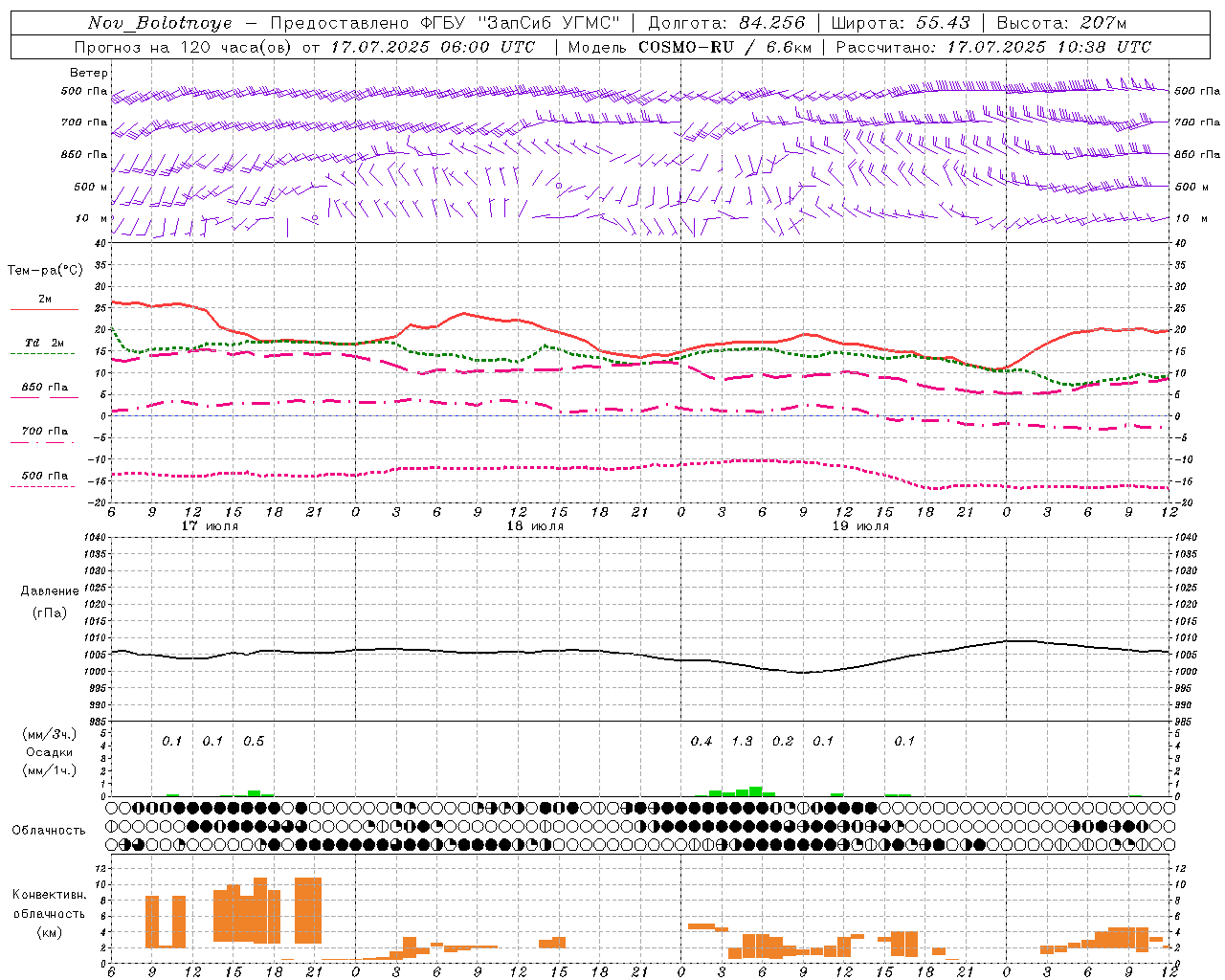Click the 500 м wind level label on left
Image resolution: width=1225 pixels, height=980 pixels.
[x=92, y=187]
